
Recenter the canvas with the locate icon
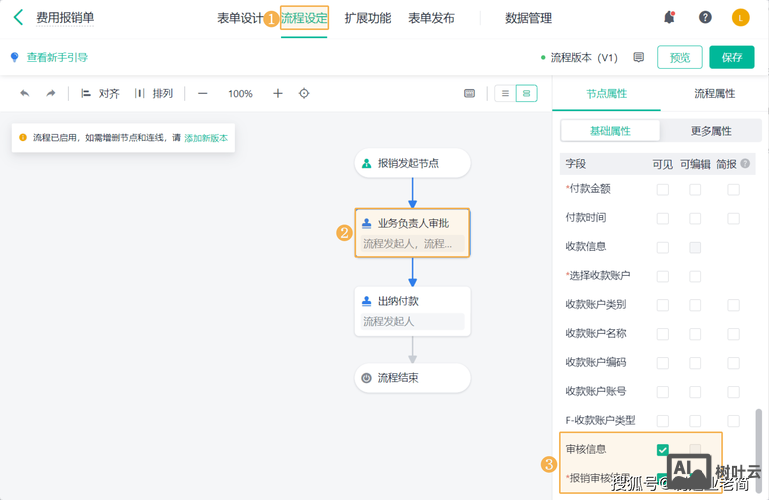pyautogui.click(x=304, y=93)
